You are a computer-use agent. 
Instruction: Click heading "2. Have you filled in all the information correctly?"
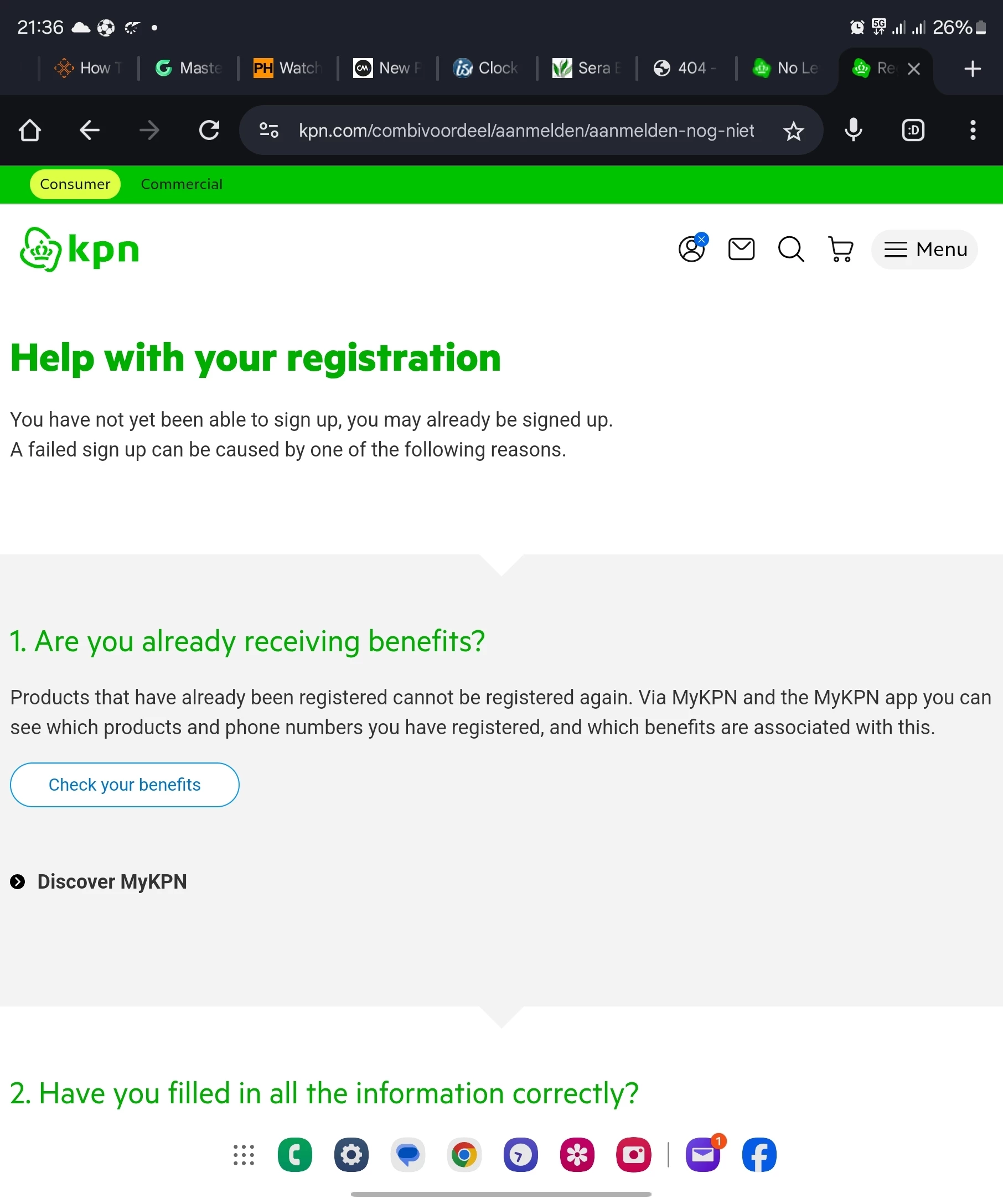[324, 1093]
